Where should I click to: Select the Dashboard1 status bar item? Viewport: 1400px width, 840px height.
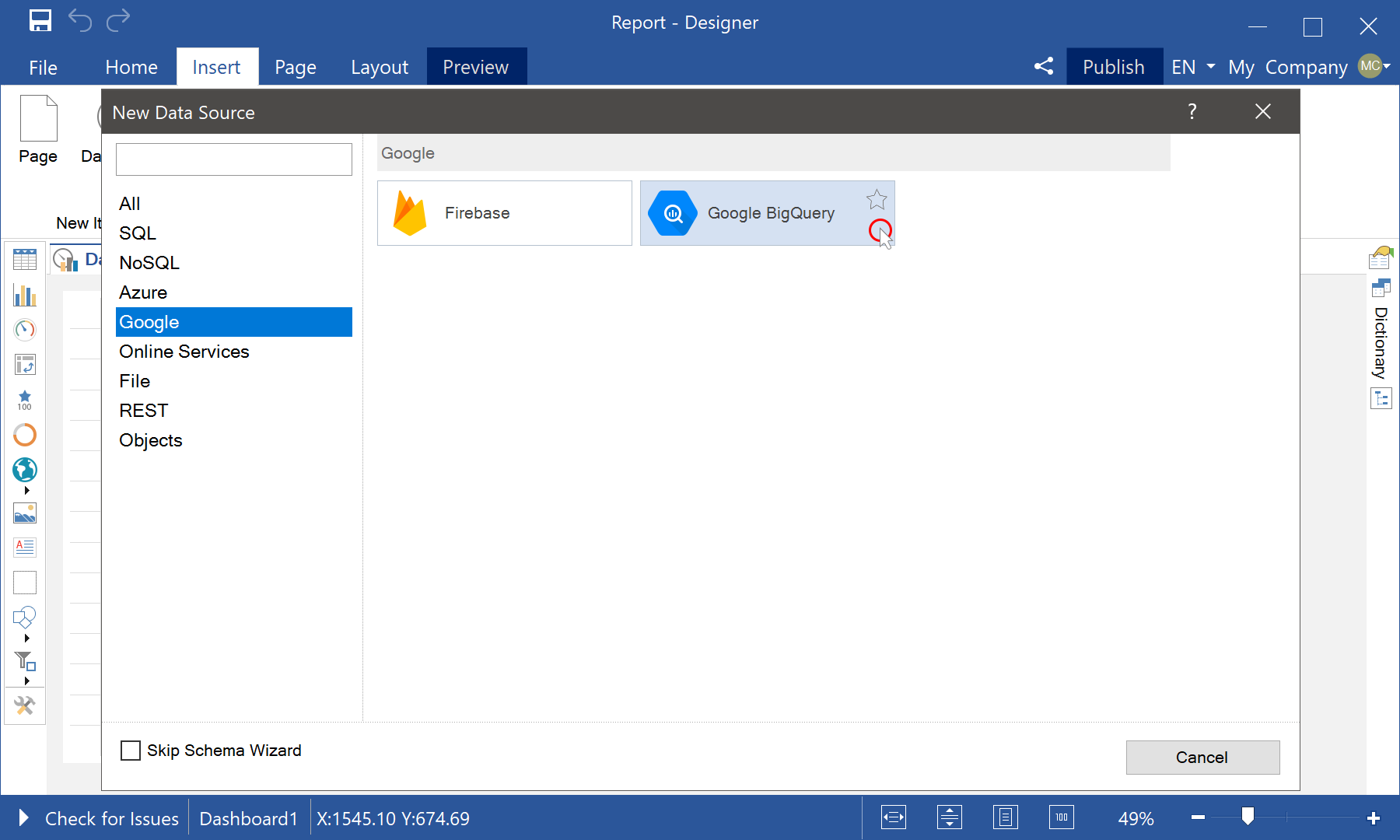pos(249,818)
